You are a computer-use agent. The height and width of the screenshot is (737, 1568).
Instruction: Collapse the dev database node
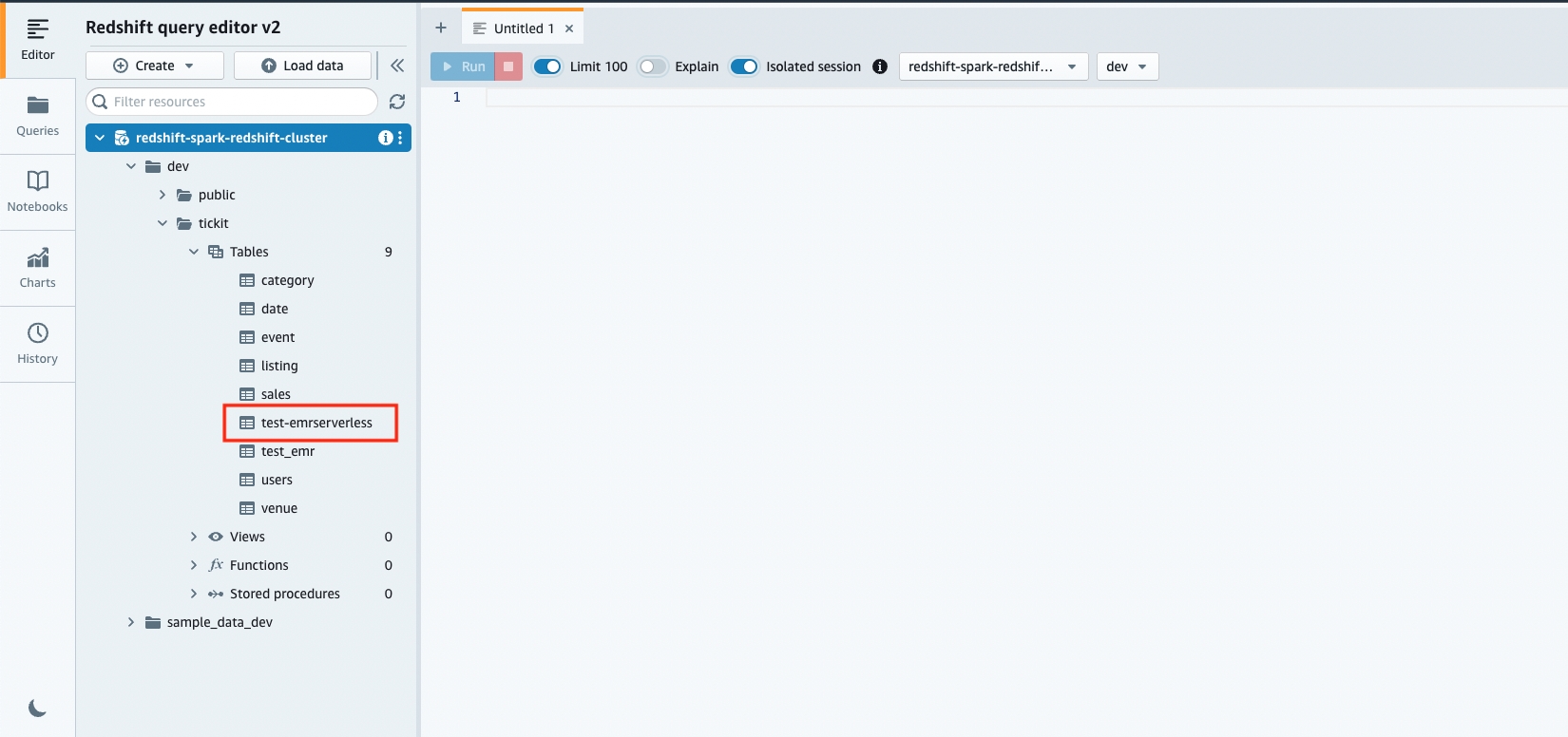131,166
